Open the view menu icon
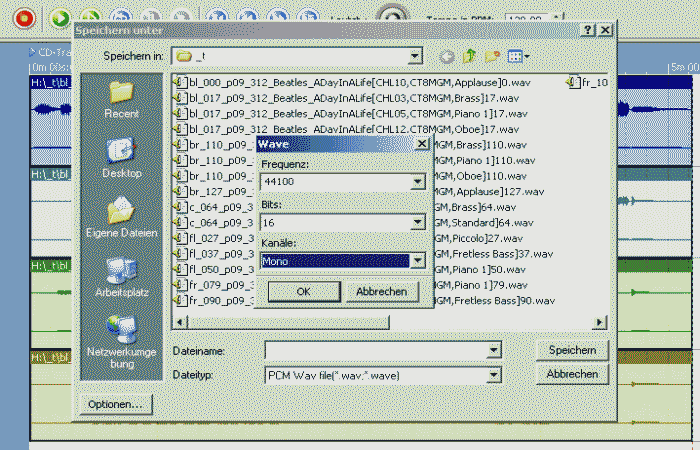 519,57
